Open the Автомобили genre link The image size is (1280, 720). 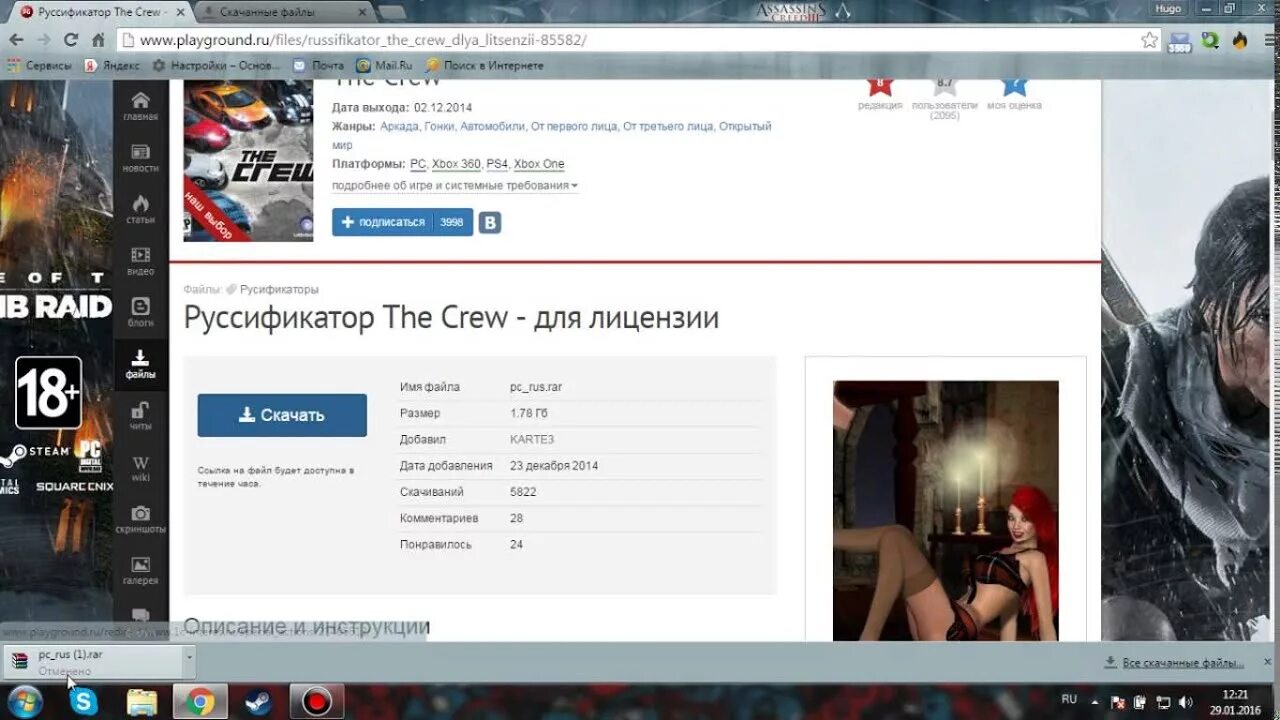(x=492, y=126)
